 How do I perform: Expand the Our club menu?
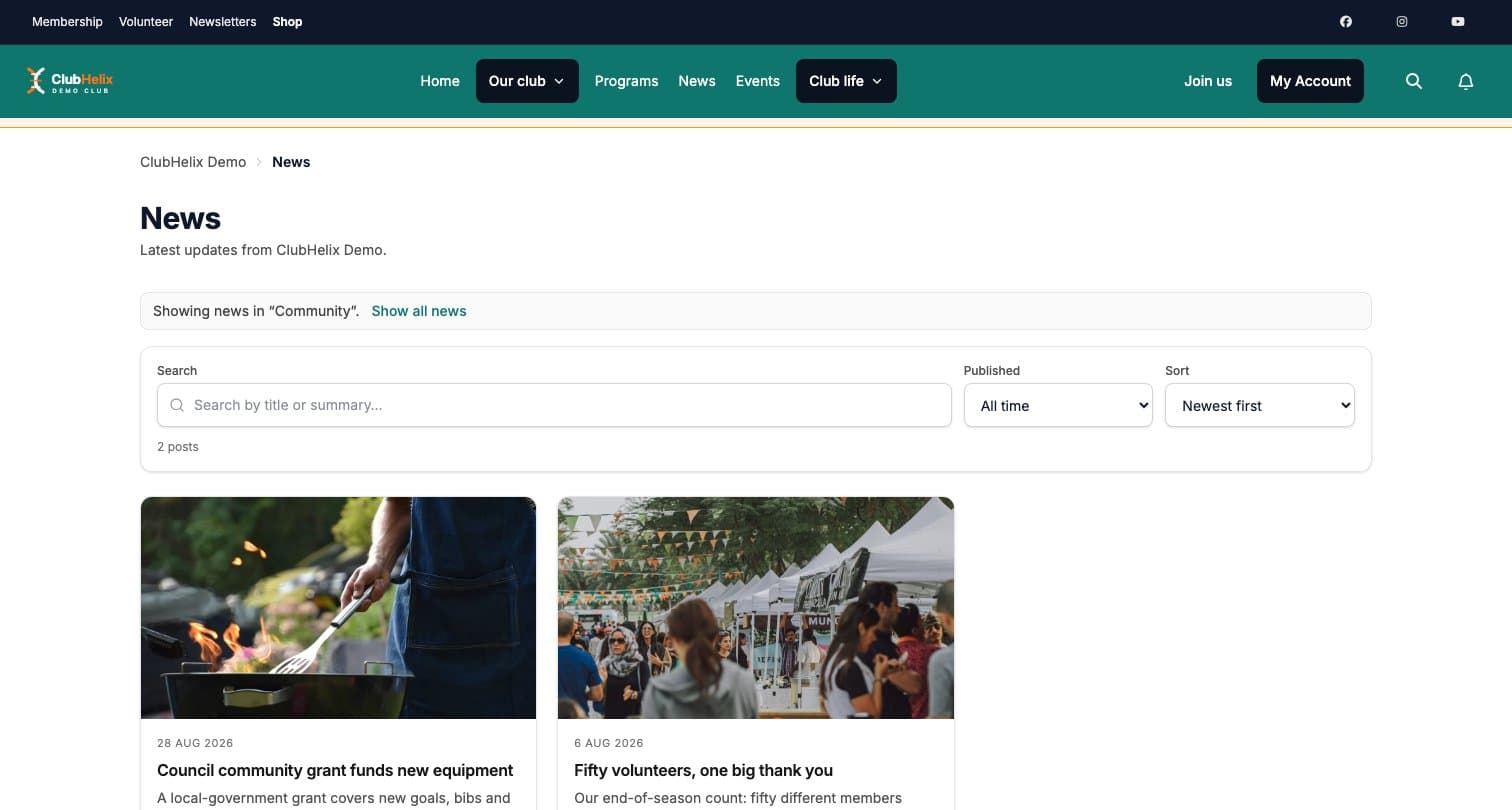tap(527, 81)
